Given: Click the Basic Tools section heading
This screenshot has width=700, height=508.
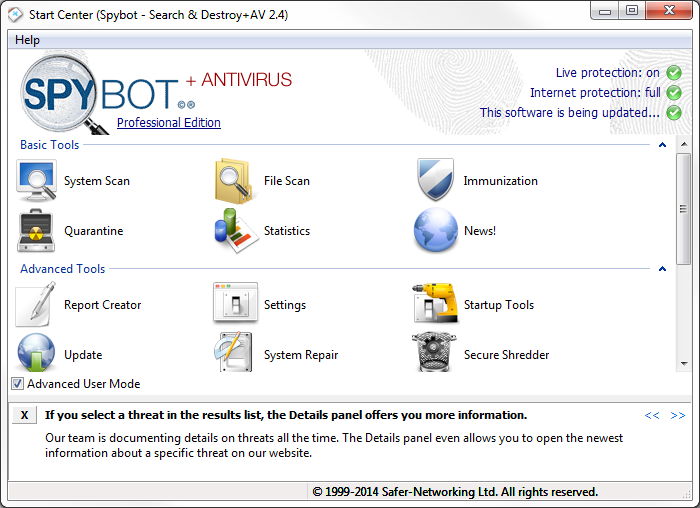Looking at the screenshot, I should [50, 145].
